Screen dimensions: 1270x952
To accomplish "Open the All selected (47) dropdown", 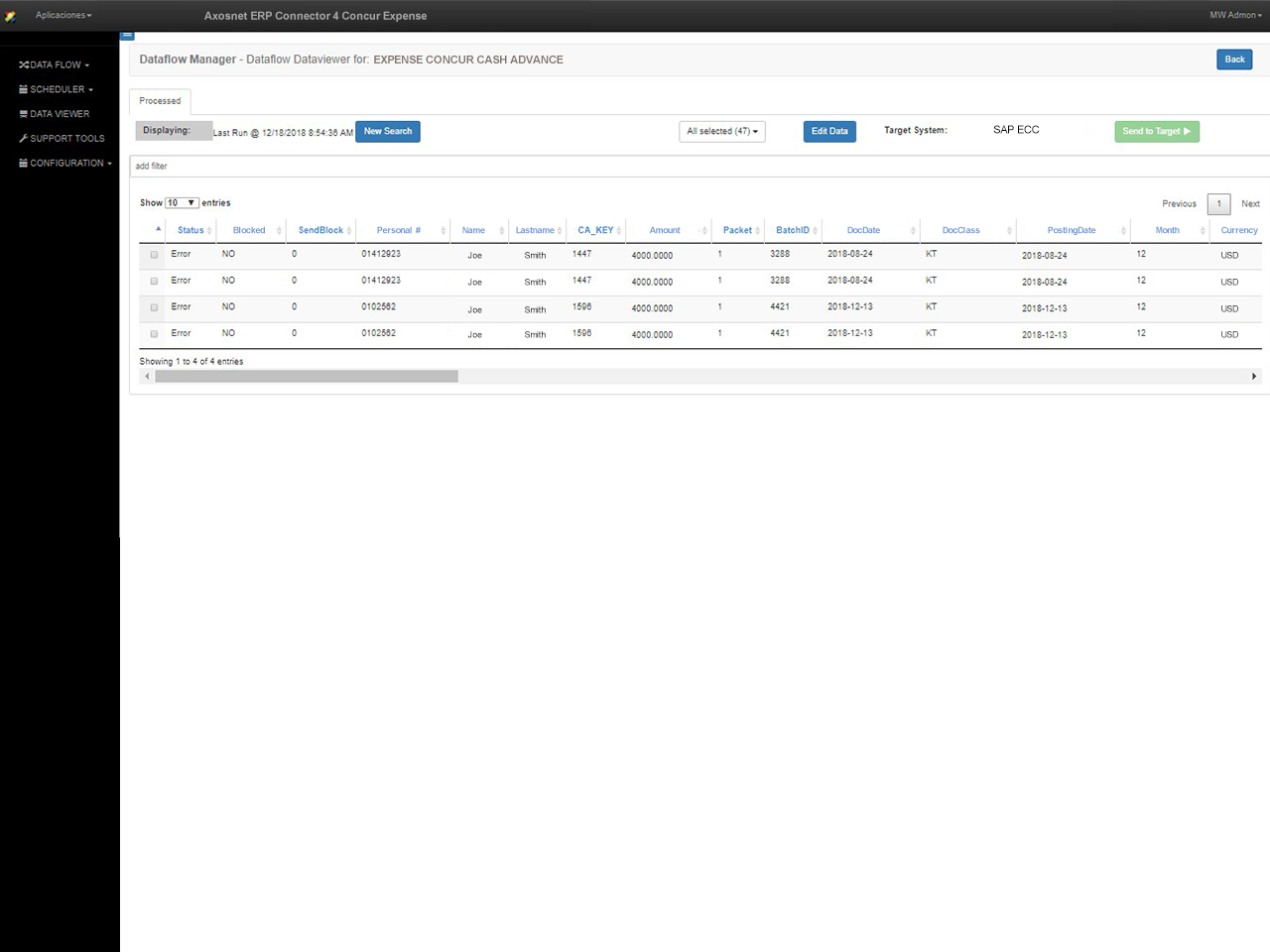I will [x=721, y=131].
